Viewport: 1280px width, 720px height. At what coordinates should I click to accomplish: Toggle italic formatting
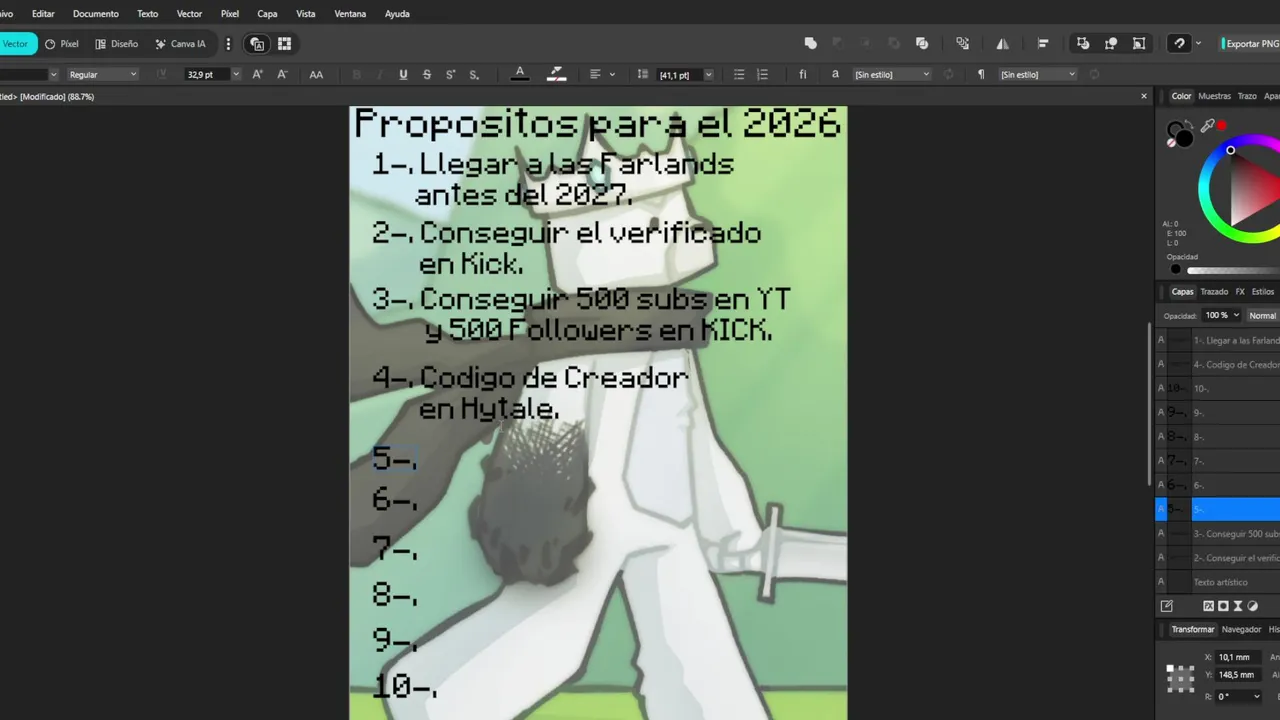[x=380, y=74]
